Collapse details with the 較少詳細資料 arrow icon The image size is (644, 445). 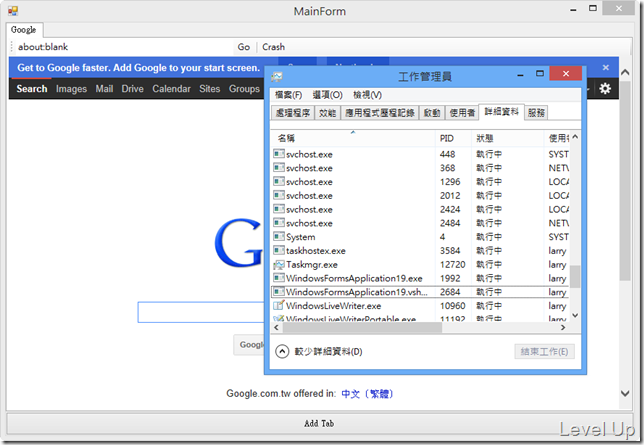point(282,351)
